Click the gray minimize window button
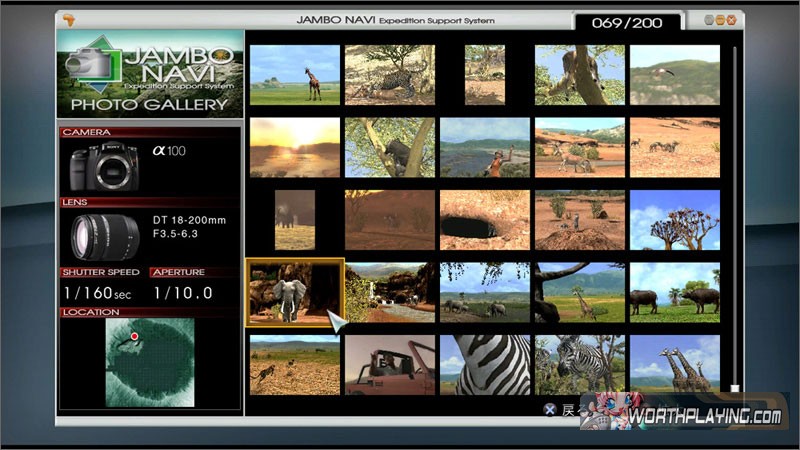The height and width of the screenshot is (450, 800). click(709, 20)
